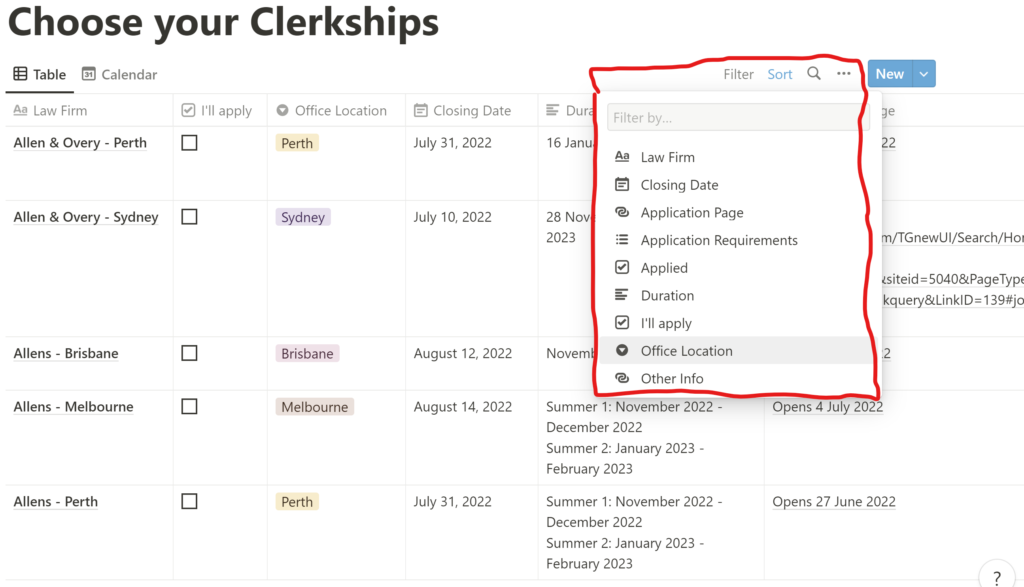Viewport: 1024px width, 587px height.
Task: Click the Application Requirements list icon
Action: tap(622, 240)
